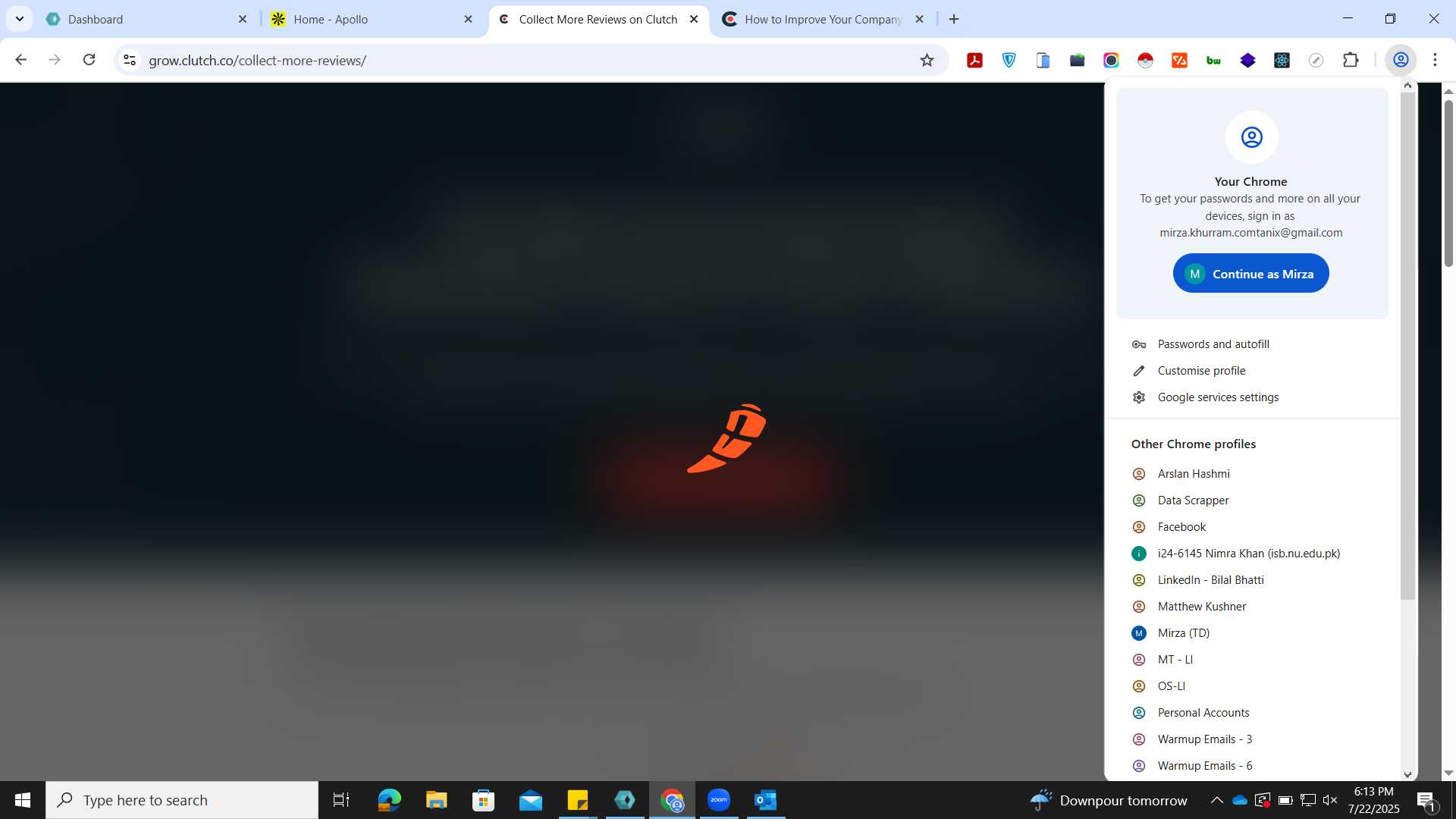Open the Windows Start menu
The width and height of the screenshot is (1456, 819).
coord(23,800)
